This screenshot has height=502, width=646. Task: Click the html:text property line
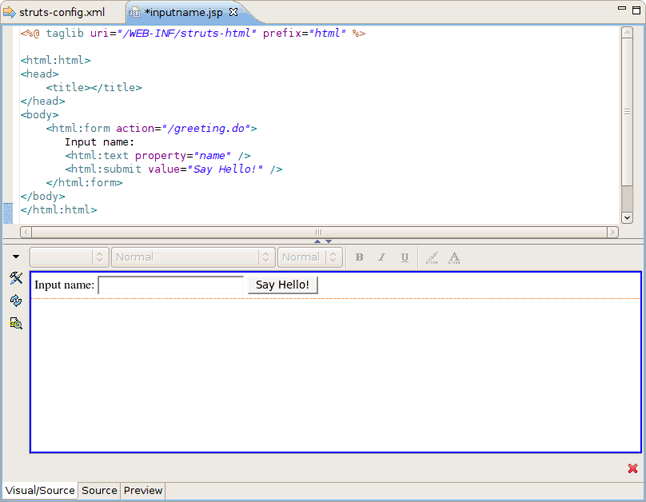[158, 156]
